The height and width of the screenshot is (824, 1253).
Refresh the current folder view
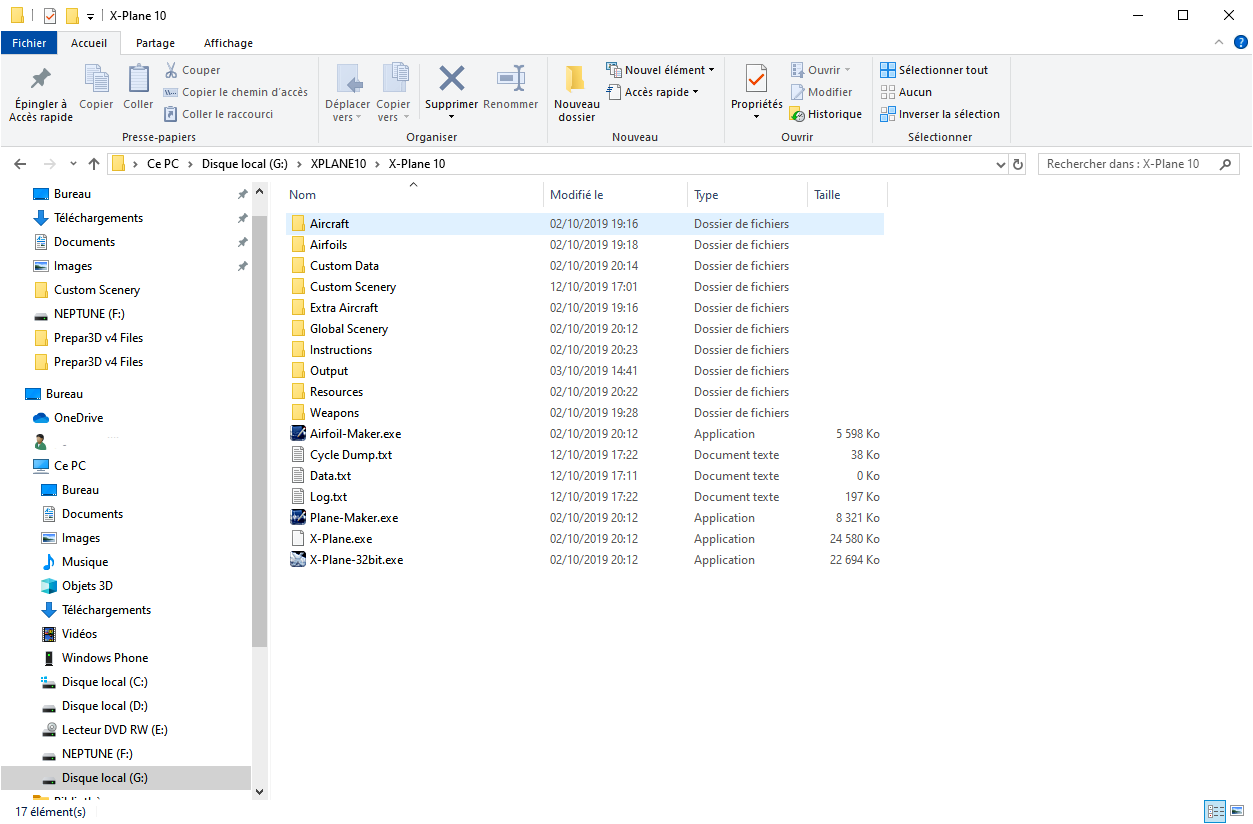[1018, 164]
